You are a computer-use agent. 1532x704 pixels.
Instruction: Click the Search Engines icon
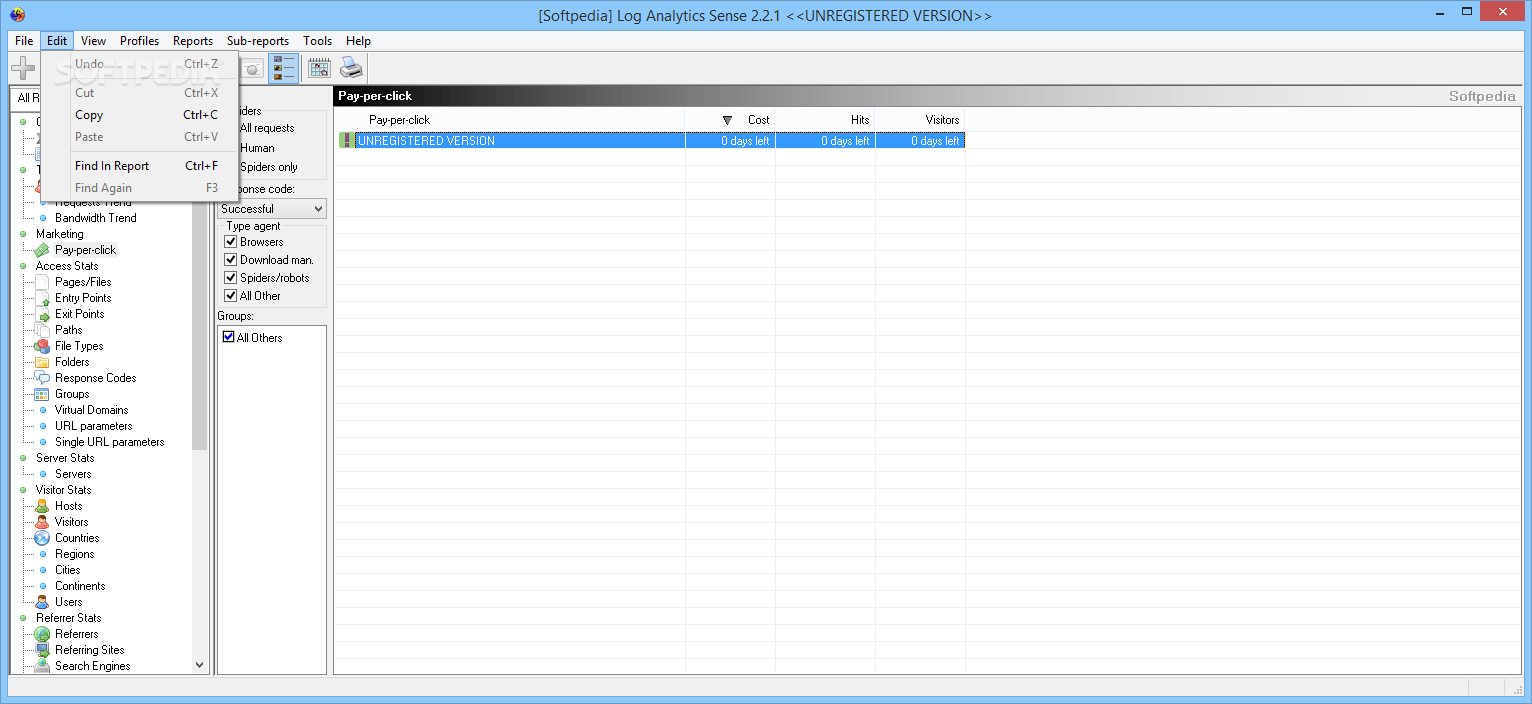coord(42,666)
